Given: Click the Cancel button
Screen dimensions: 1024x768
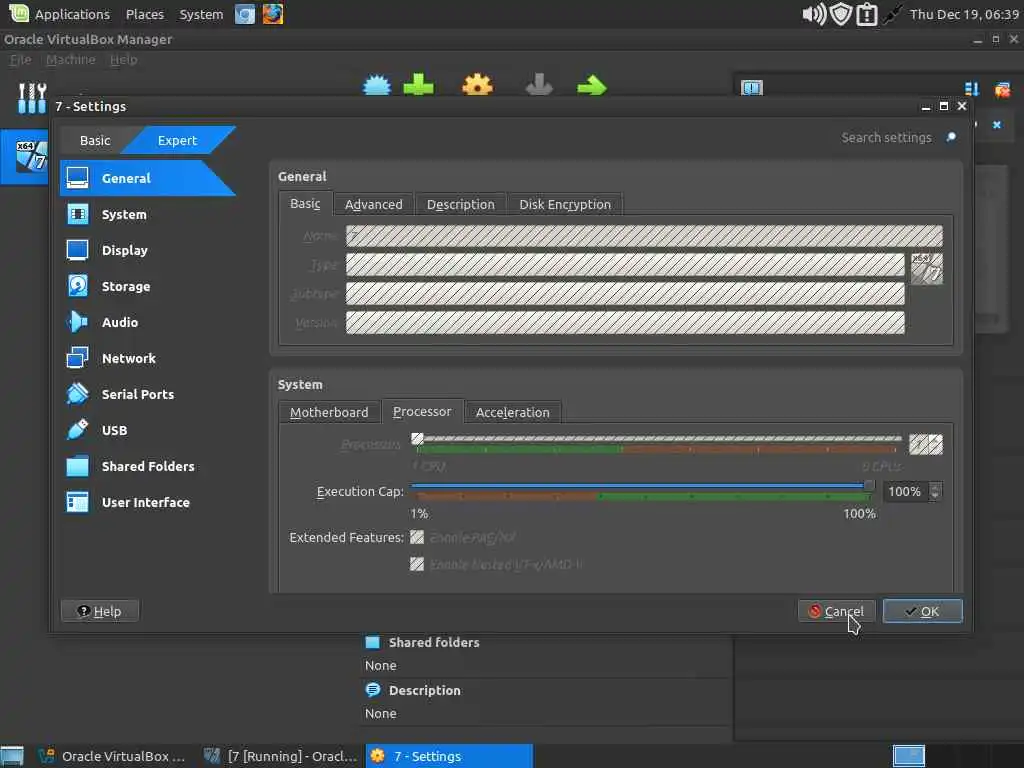Looking at the screenshot, I should [x=836, y=611].
